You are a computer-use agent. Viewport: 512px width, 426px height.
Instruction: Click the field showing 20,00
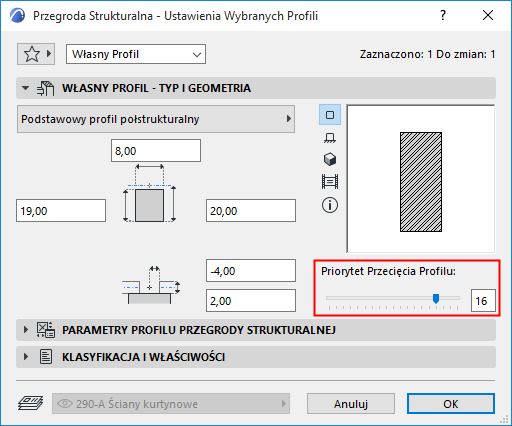[251, 211]
